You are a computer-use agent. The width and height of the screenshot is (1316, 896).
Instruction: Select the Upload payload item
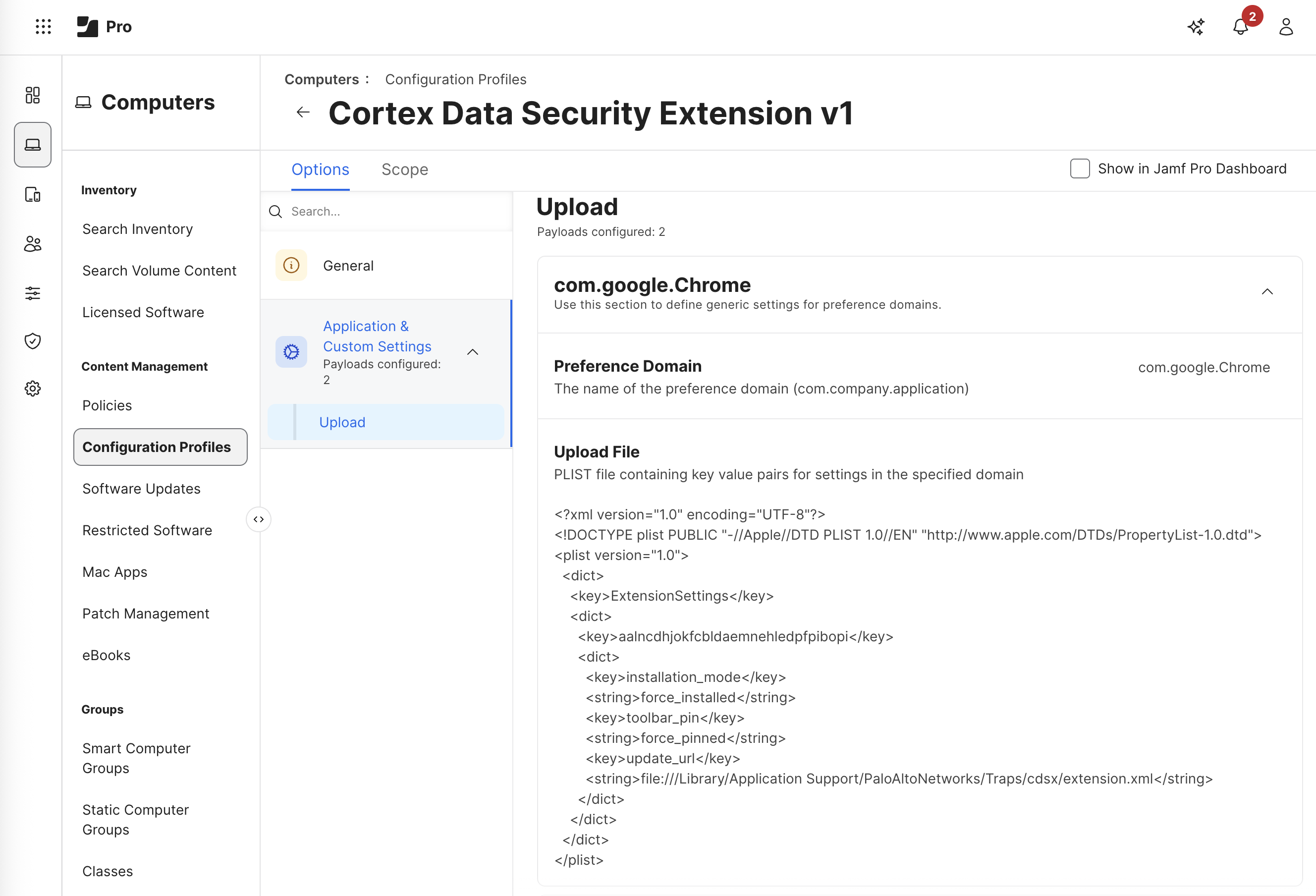tap(386, 423)
